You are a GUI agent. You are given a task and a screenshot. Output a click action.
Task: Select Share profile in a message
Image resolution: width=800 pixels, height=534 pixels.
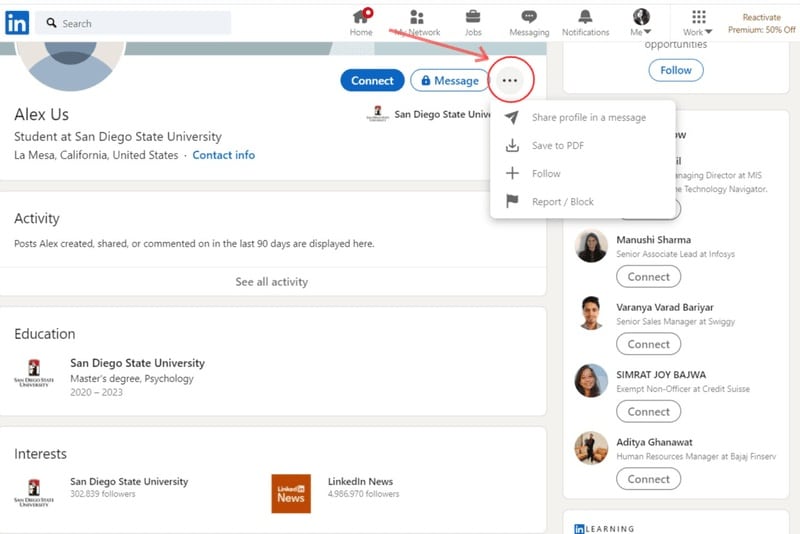coord(583,117)
